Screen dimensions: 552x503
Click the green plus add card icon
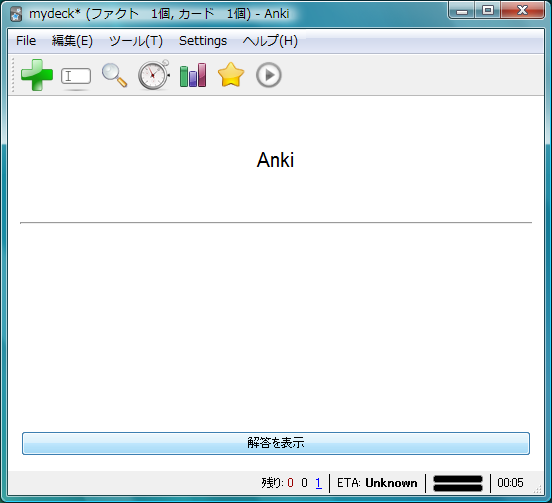[x=37, y=75]
